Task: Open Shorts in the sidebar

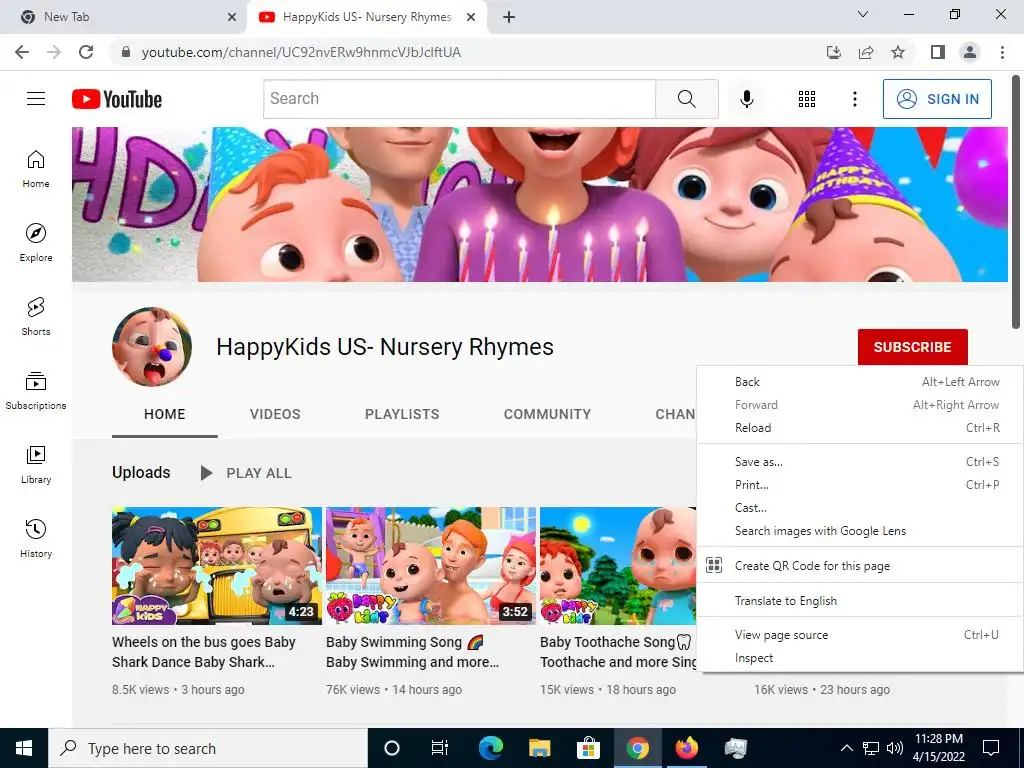Action: click(x=36, y=316)
